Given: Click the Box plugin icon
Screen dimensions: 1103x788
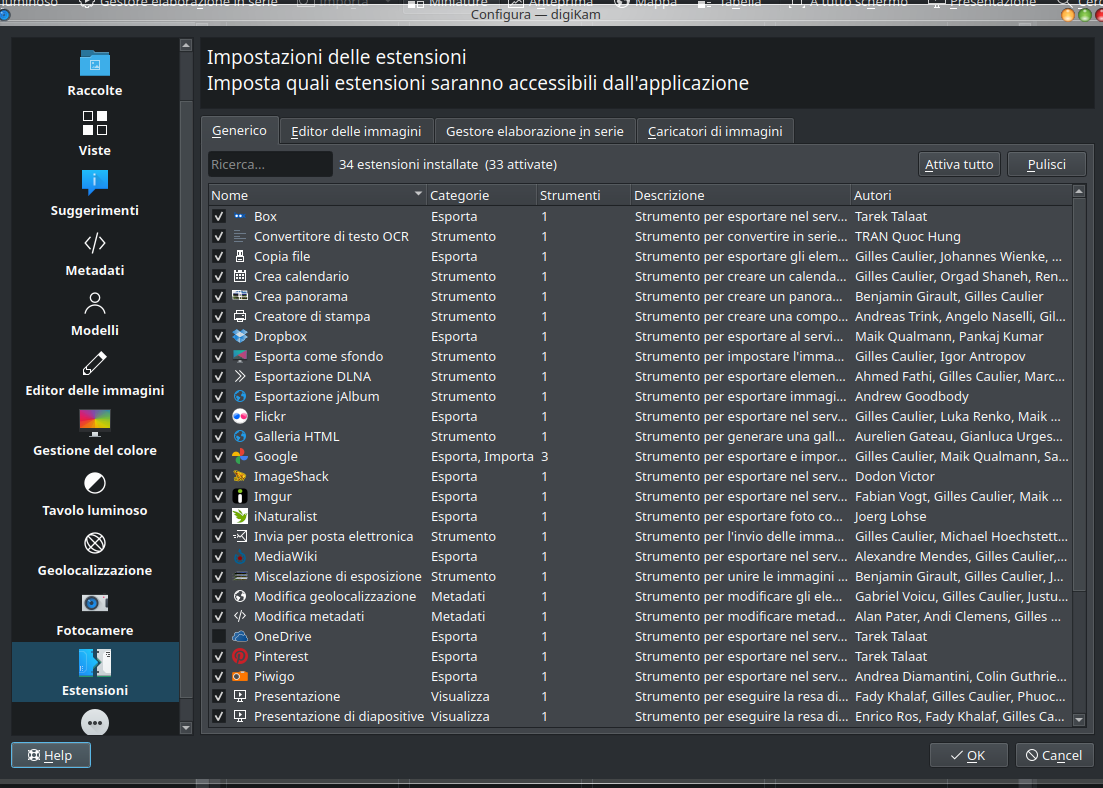Looking at the screenshot, I should tap(240, 216).
